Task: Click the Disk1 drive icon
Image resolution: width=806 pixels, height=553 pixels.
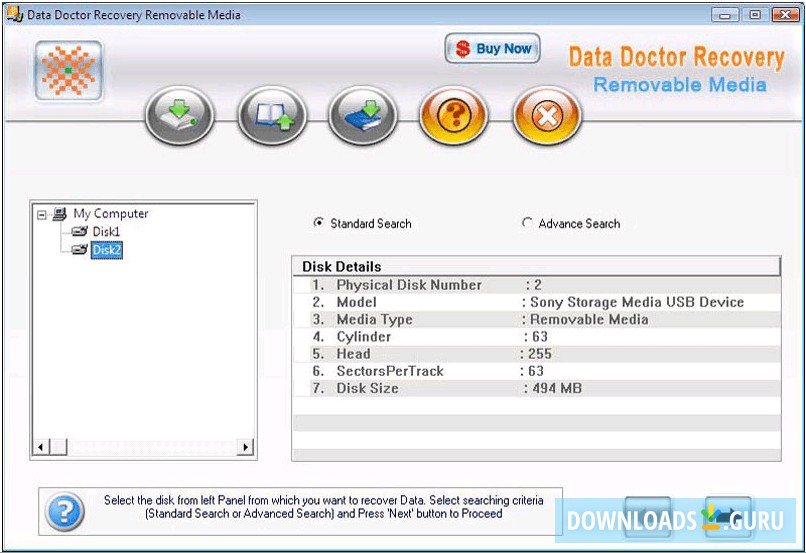Action: pos(79,231)
